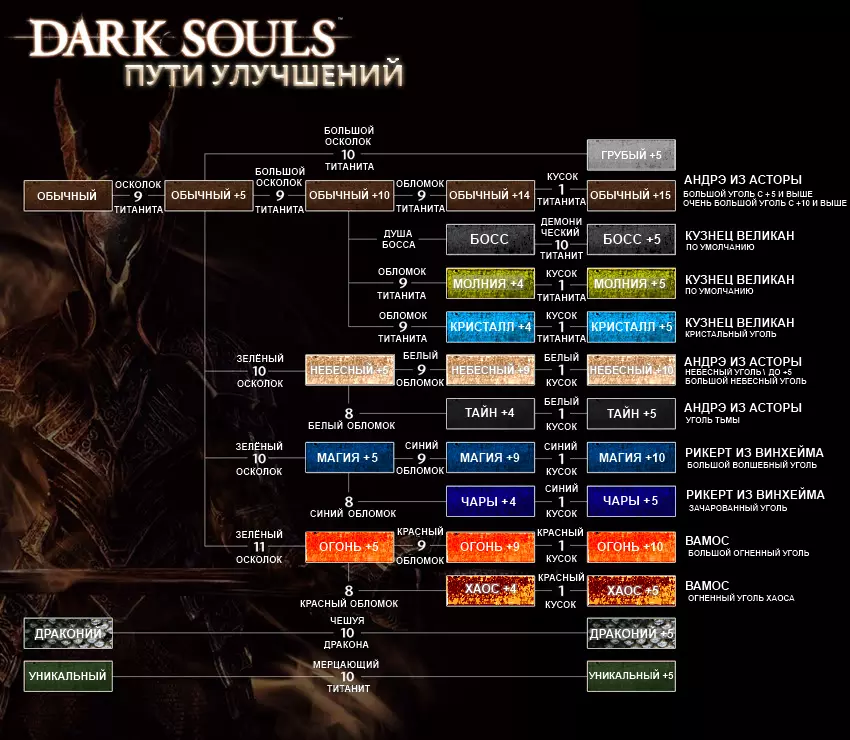This screenshot has width=850, height=740.
Task: Select the green УНИКАЛЬНЫЙ base box
Action: click(68, 676)
